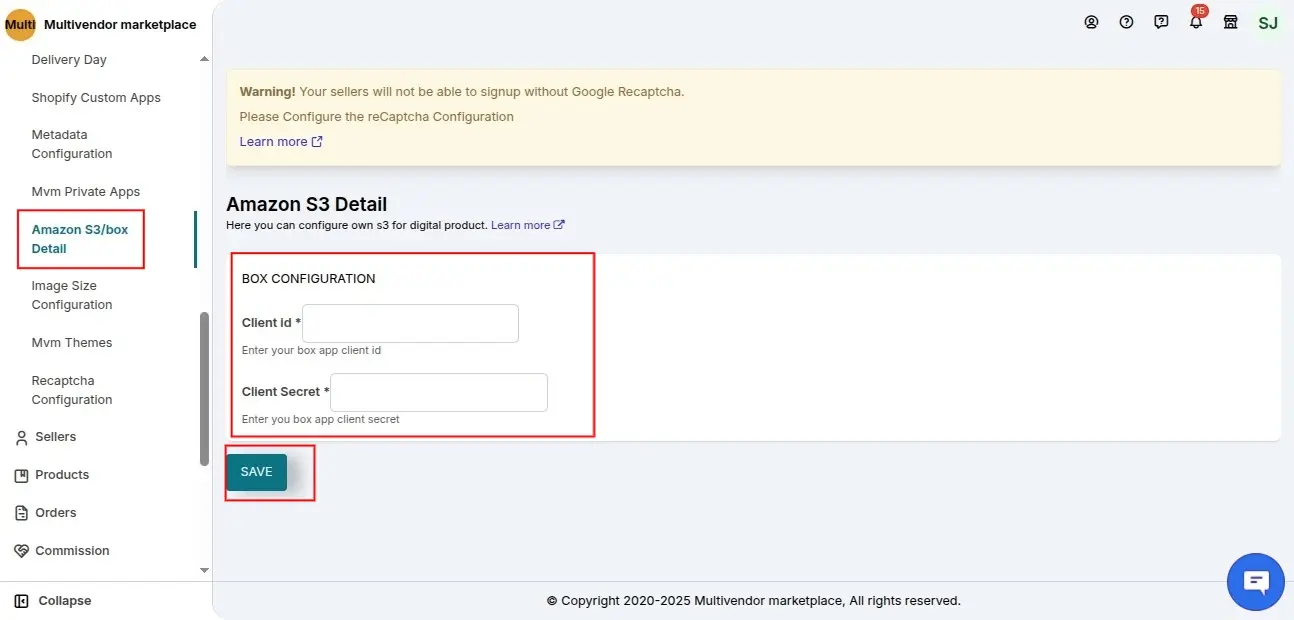Click the help question mark icon

[1126, 22]
